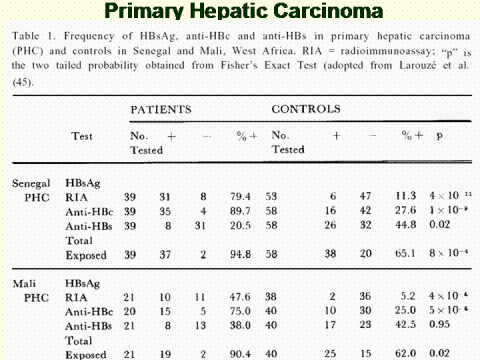Screen dimensions: 480x360
Task: Select the Table 1 caption text
Action: point(241,58)
